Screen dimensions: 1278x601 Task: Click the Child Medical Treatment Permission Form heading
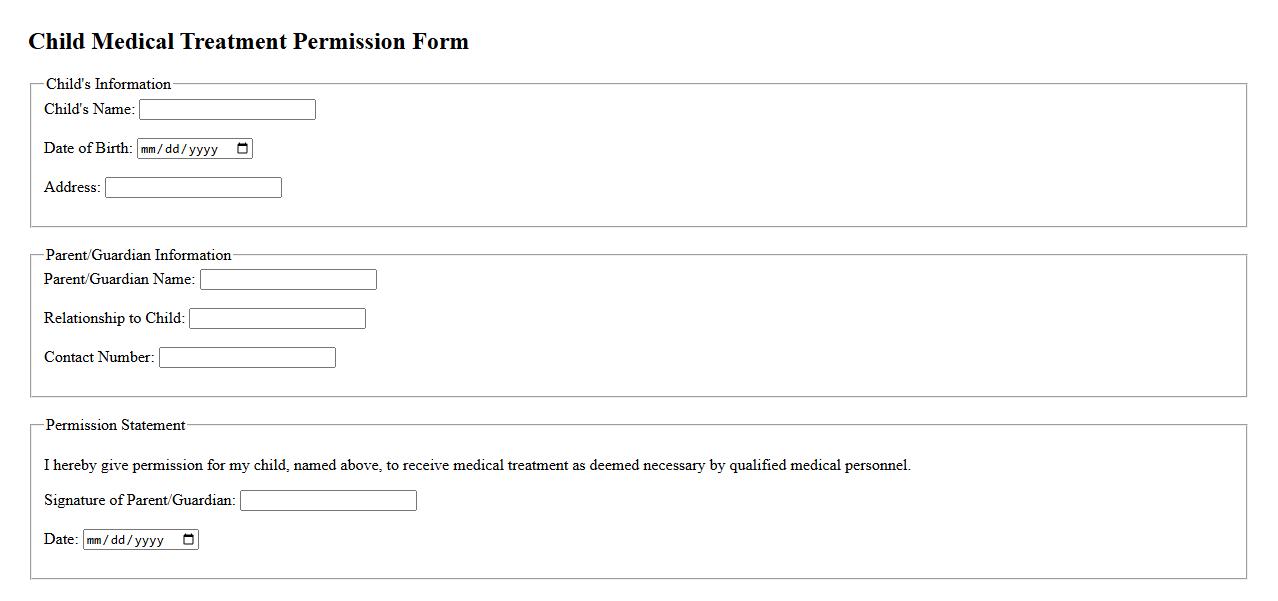pos(248,42)
